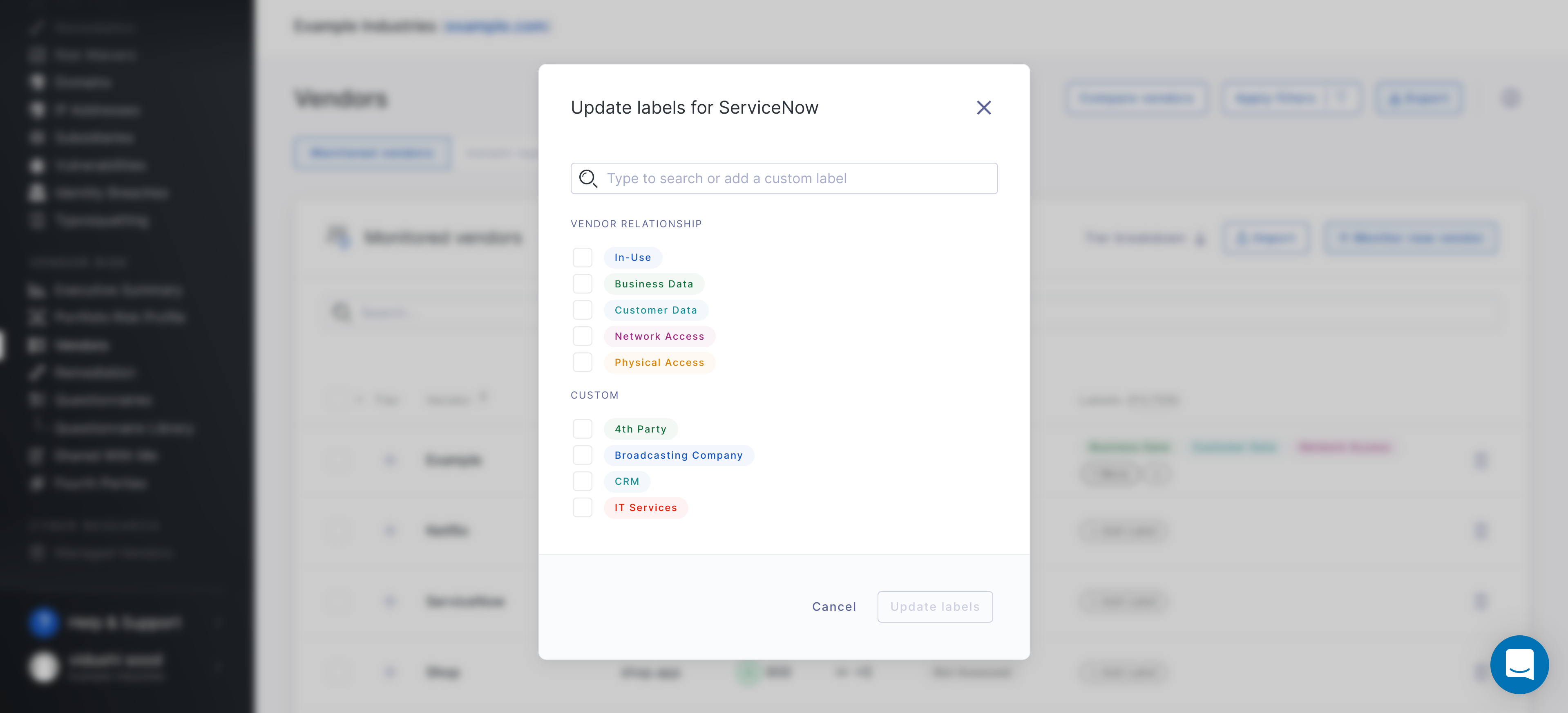Check the Broadcasting Company checkbox
Image resolution: width=1568 pixels, height=713 pixels.
[x=583, y=455]
